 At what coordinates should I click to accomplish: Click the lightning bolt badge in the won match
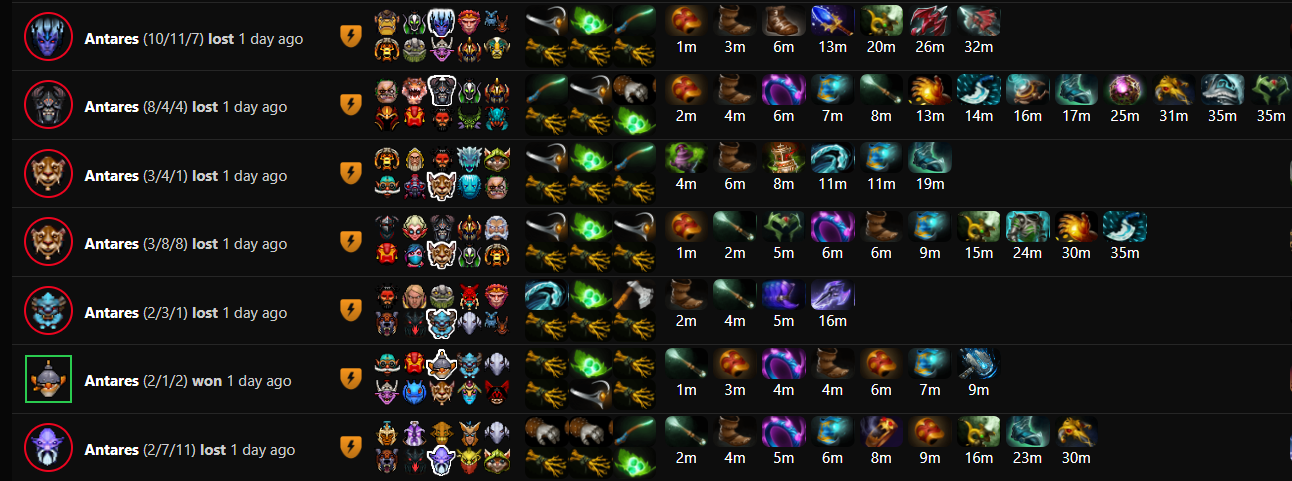(351, 380)
